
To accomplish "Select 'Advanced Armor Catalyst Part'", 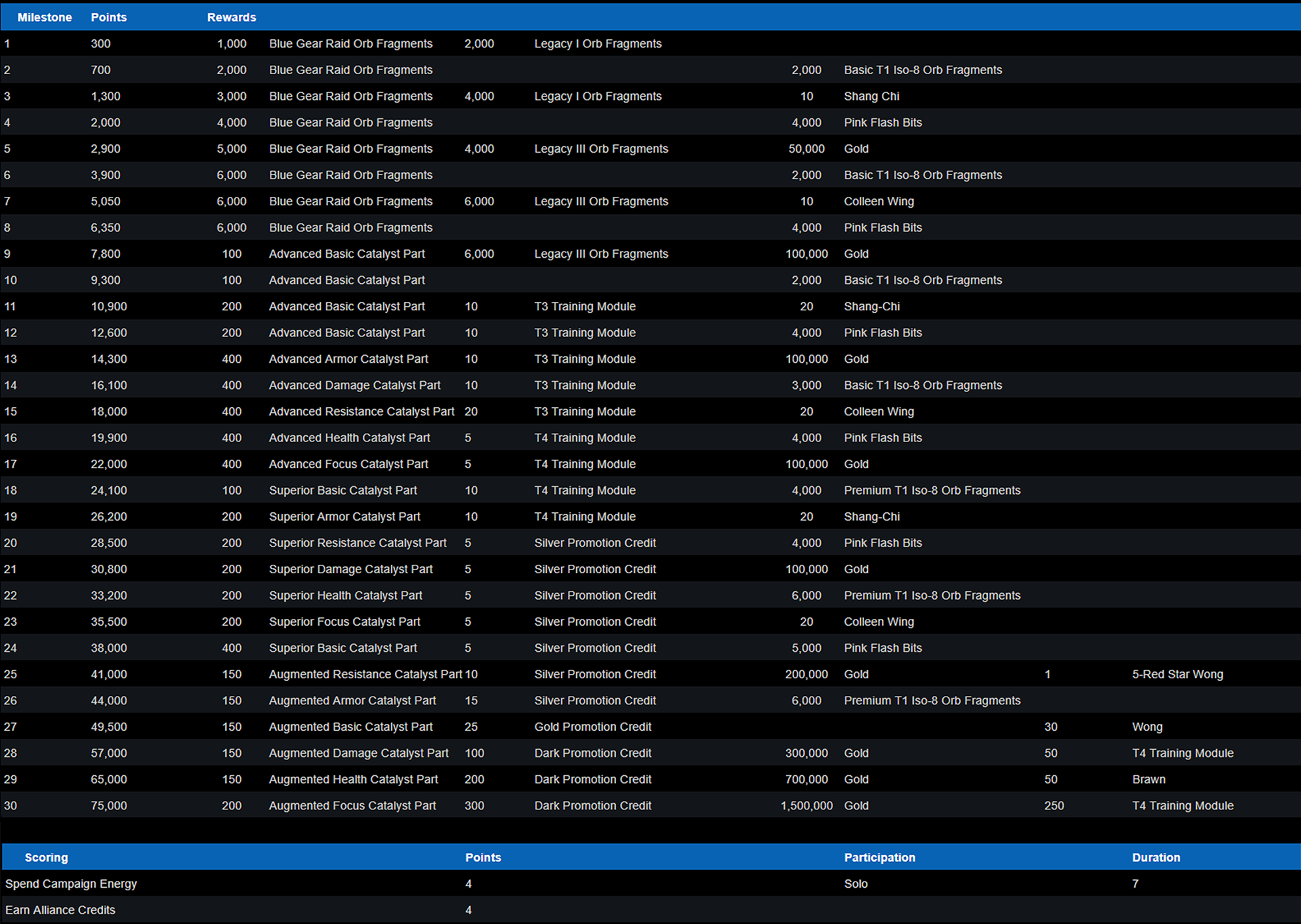I will 349,360.
